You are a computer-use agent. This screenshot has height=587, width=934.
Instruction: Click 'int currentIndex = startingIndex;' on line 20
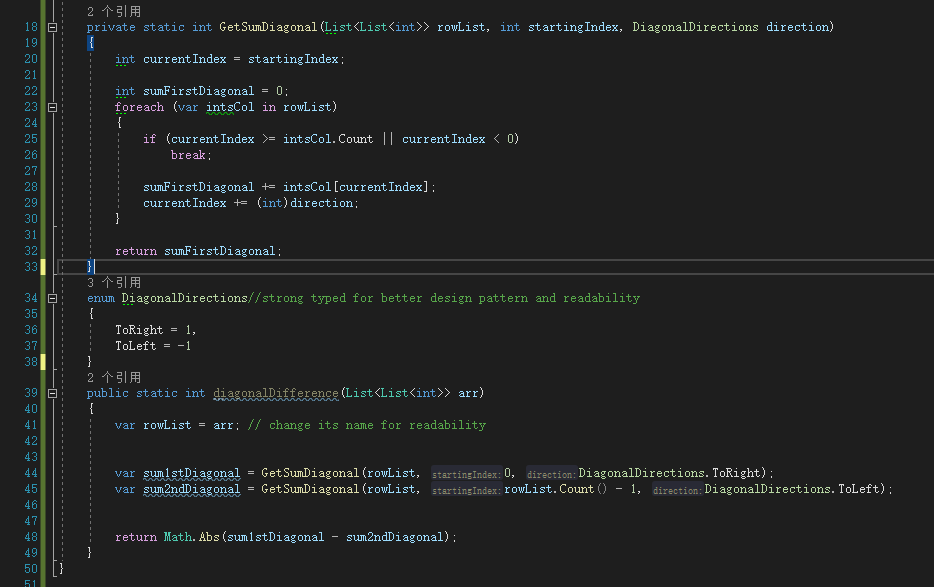click(230, 59)
